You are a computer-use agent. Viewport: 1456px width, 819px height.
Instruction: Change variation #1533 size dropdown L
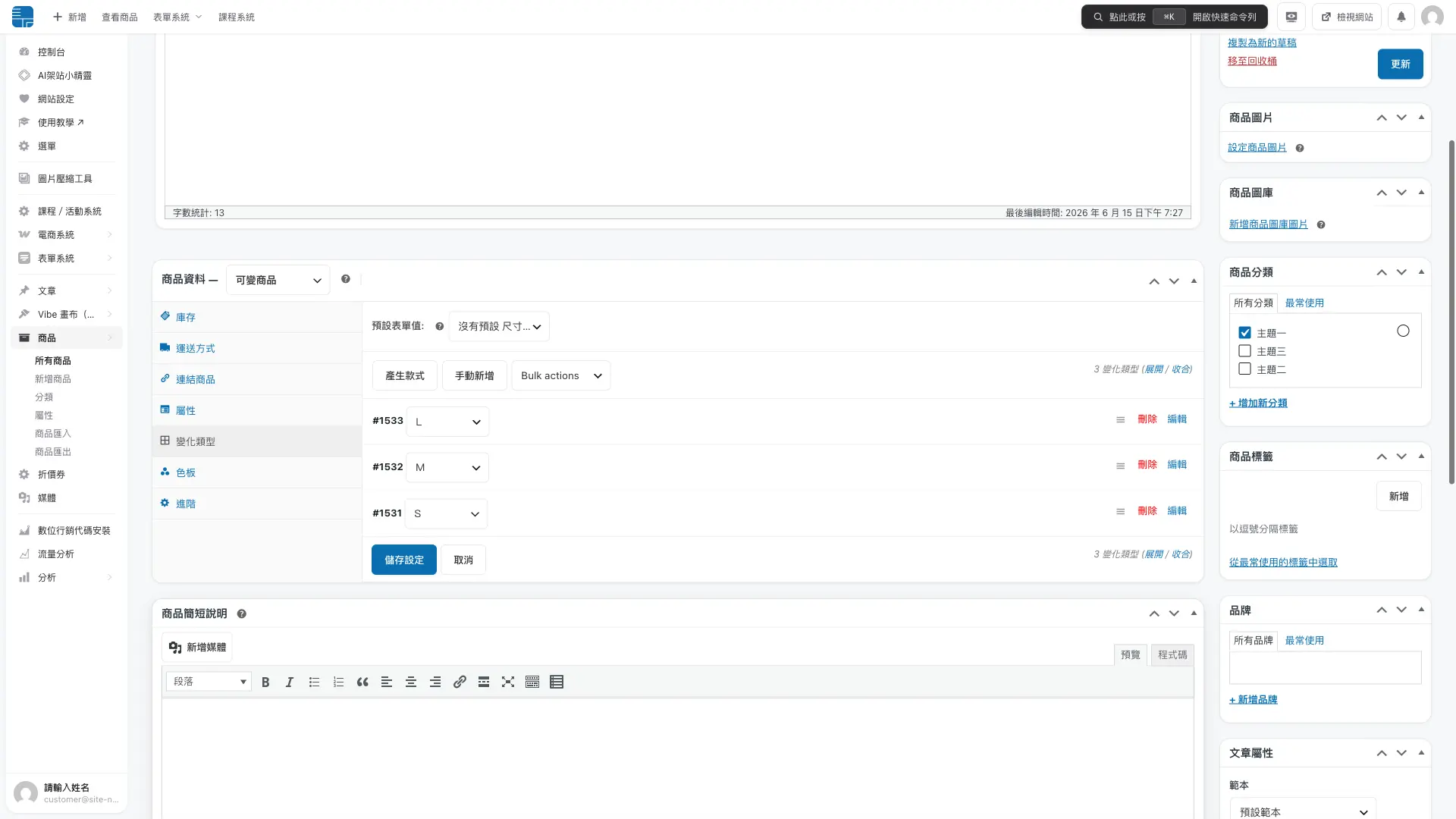[x=447, y=422]
